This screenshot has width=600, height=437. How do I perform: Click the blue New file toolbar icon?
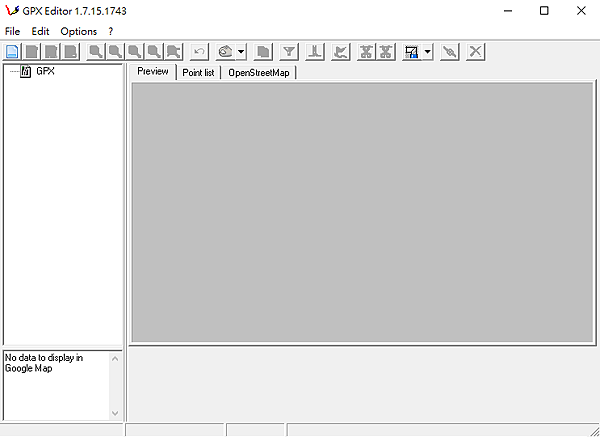click(x=12, y=52)
